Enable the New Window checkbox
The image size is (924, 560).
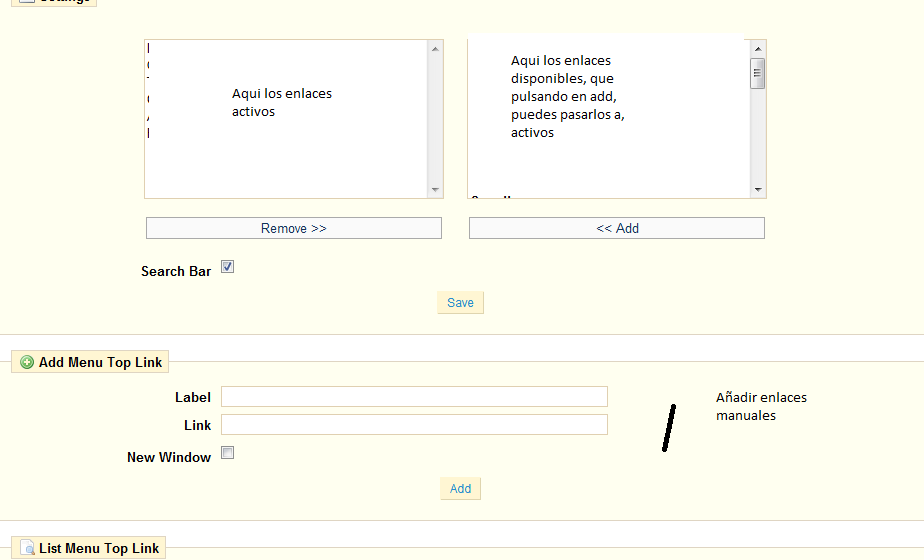tap(227, 453)
